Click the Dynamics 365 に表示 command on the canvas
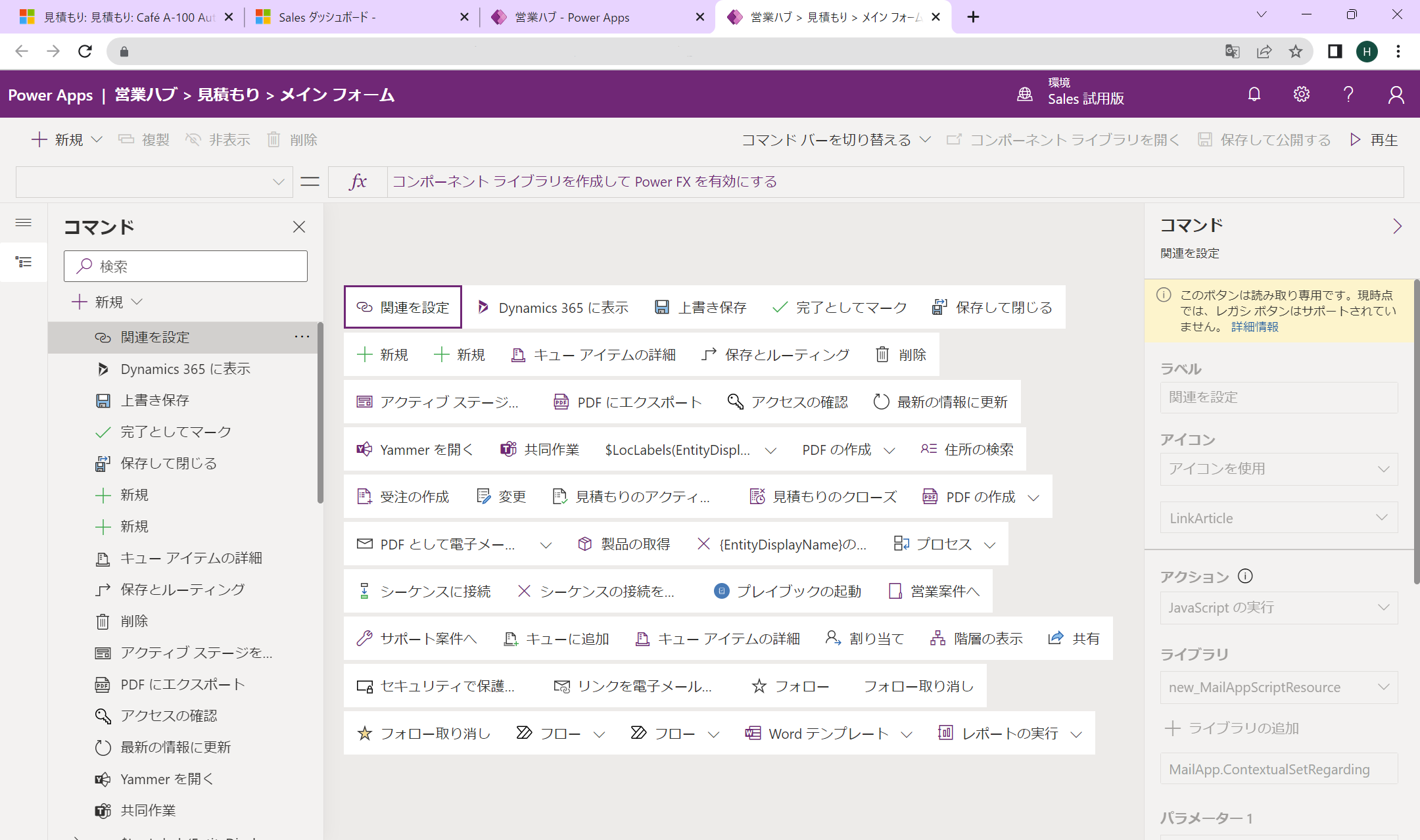Viewport: 1420px width, 840px height. 552,307
